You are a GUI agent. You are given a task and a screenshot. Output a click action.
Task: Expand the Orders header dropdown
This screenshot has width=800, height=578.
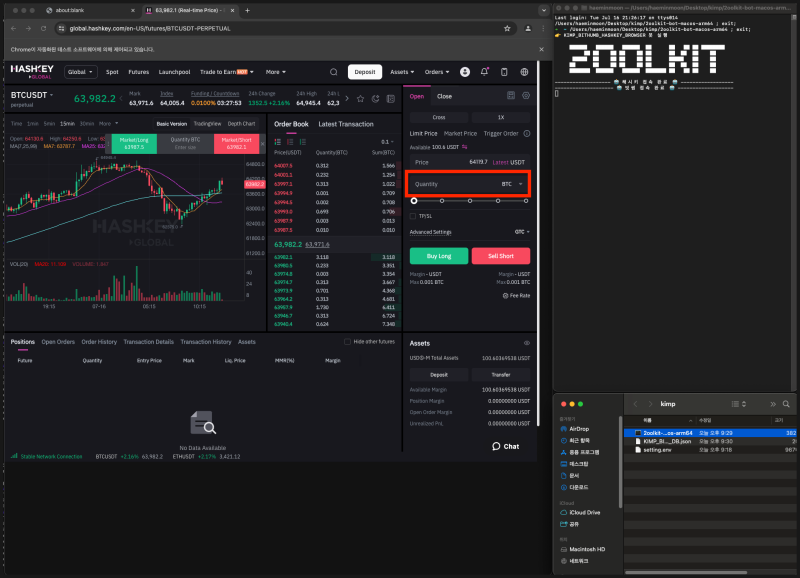(x=437, y=72)
